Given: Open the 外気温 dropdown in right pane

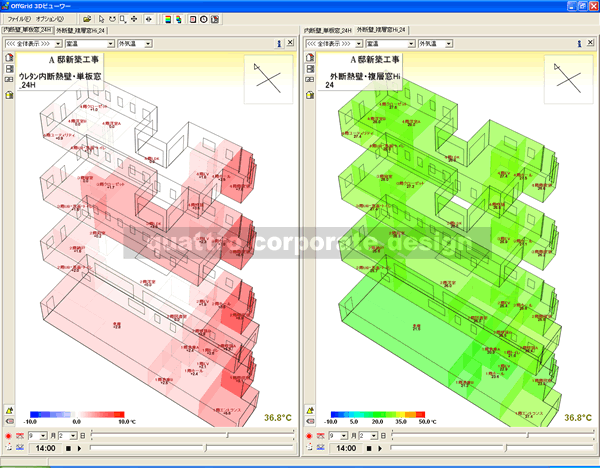Looking at the screenshot, I should coord(434,44).
